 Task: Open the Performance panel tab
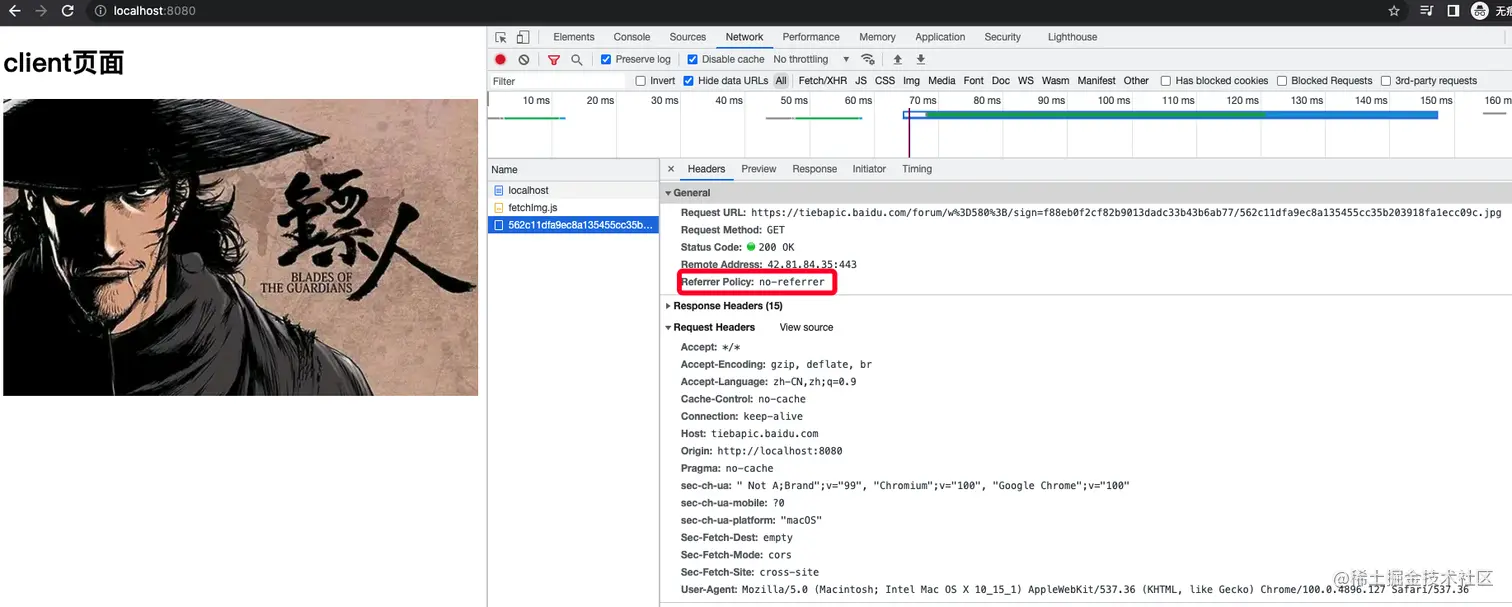pos(811,37)
